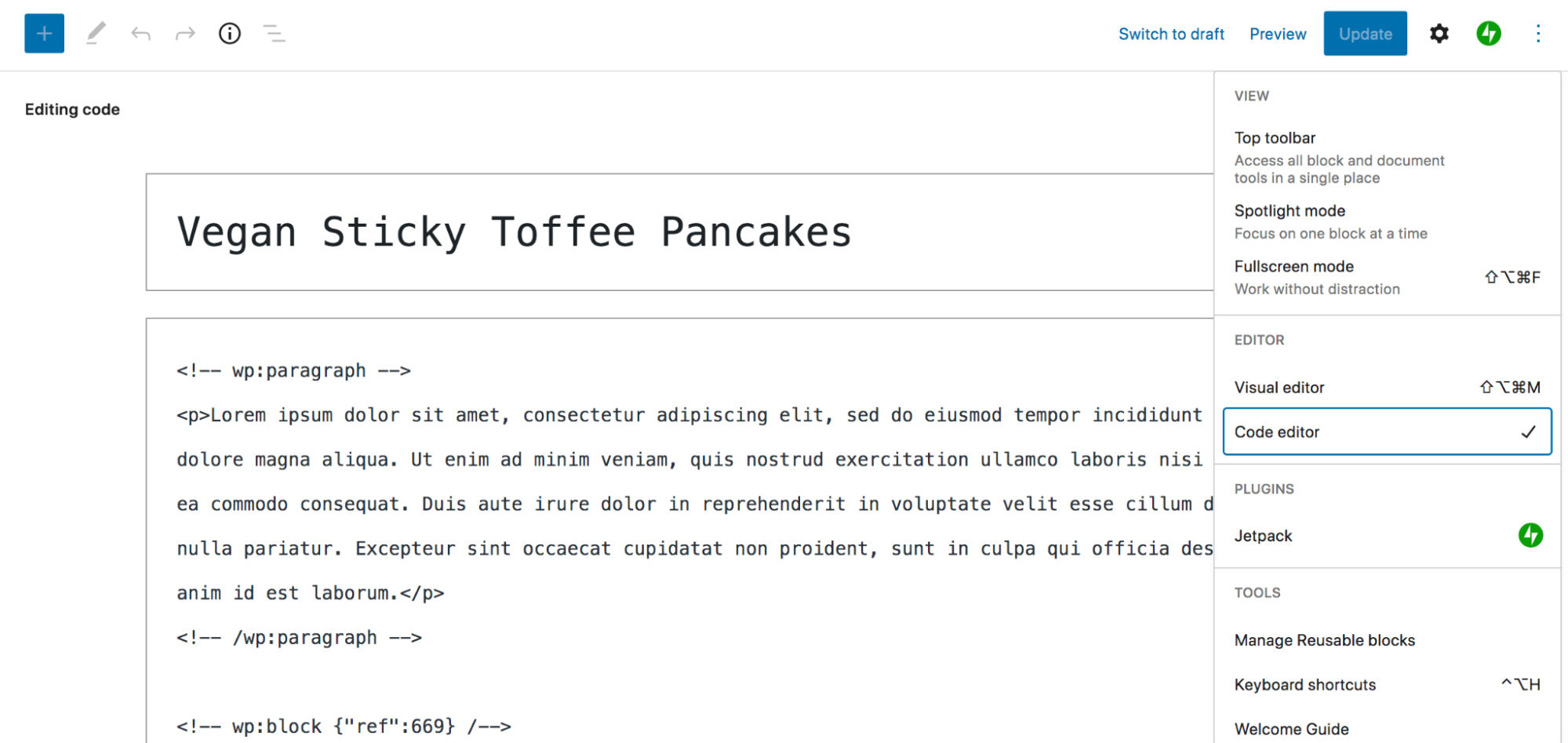Click the redo arrow icon
1568x743 pixels.
(185, 34)
